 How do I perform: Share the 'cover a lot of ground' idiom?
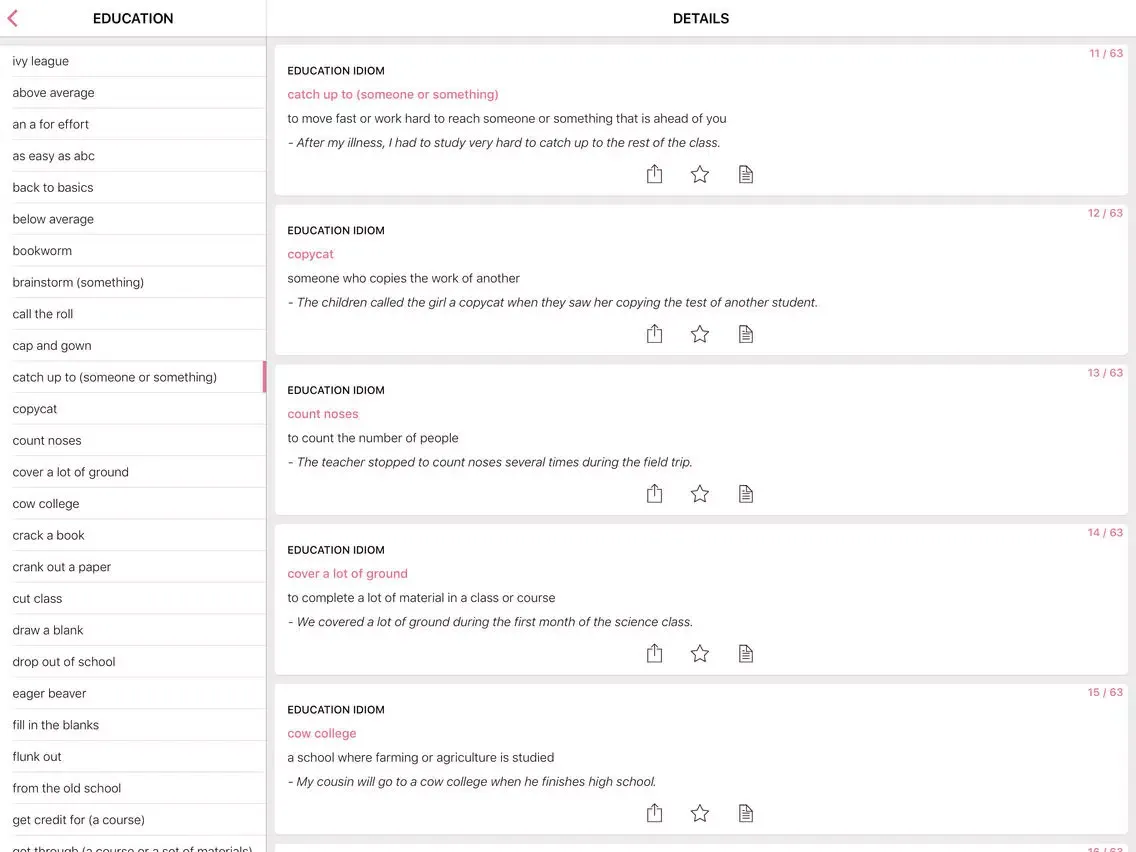click(x=654, y=653)
